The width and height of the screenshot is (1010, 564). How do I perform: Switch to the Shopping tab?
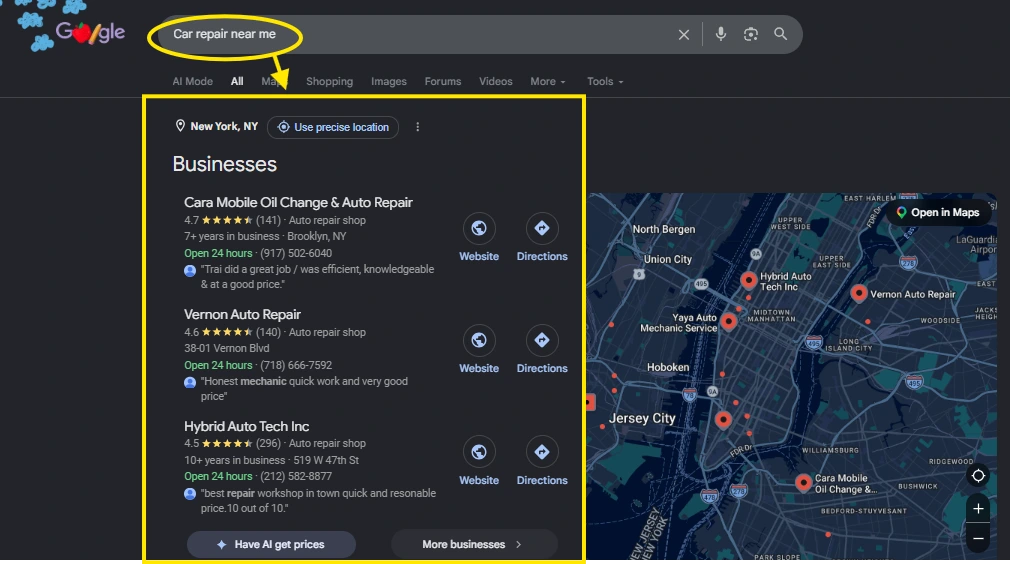329,81
